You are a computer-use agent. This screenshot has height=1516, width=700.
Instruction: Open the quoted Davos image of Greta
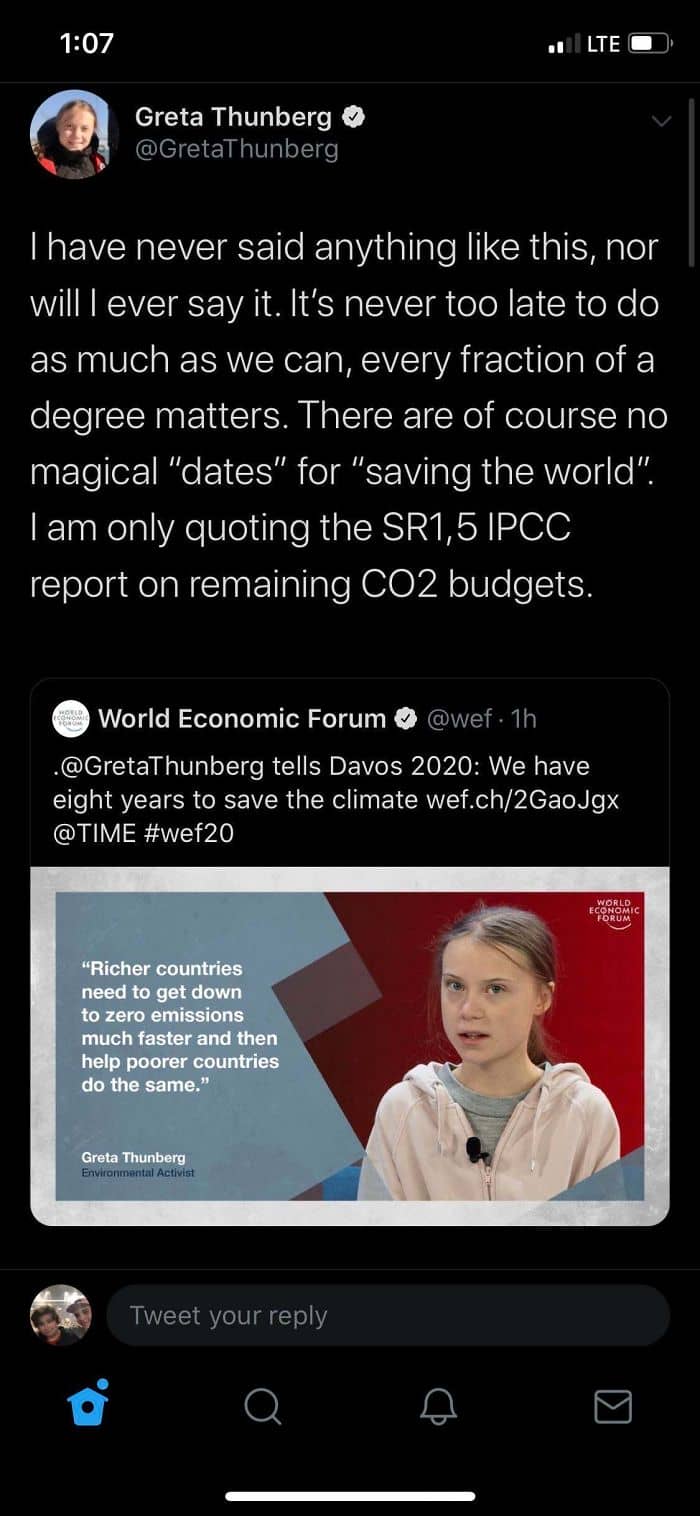[x=350, y=1045]
